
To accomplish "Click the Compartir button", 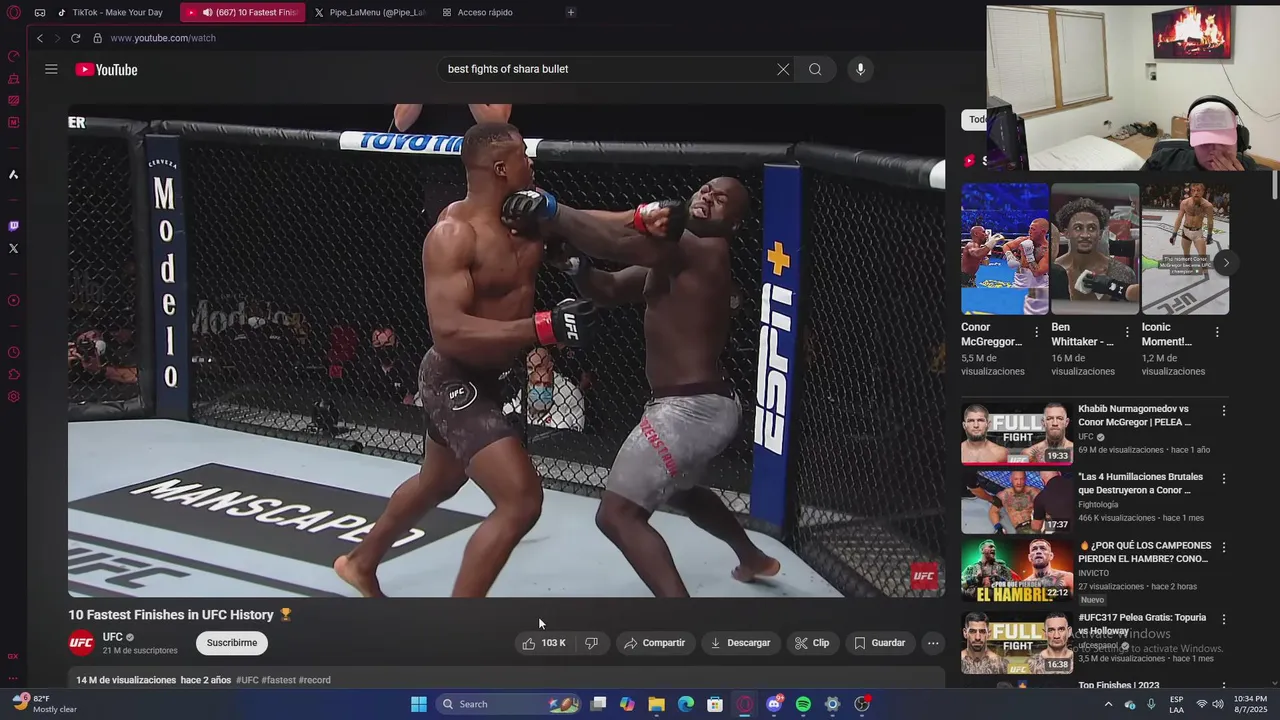I will pos(654,643).
